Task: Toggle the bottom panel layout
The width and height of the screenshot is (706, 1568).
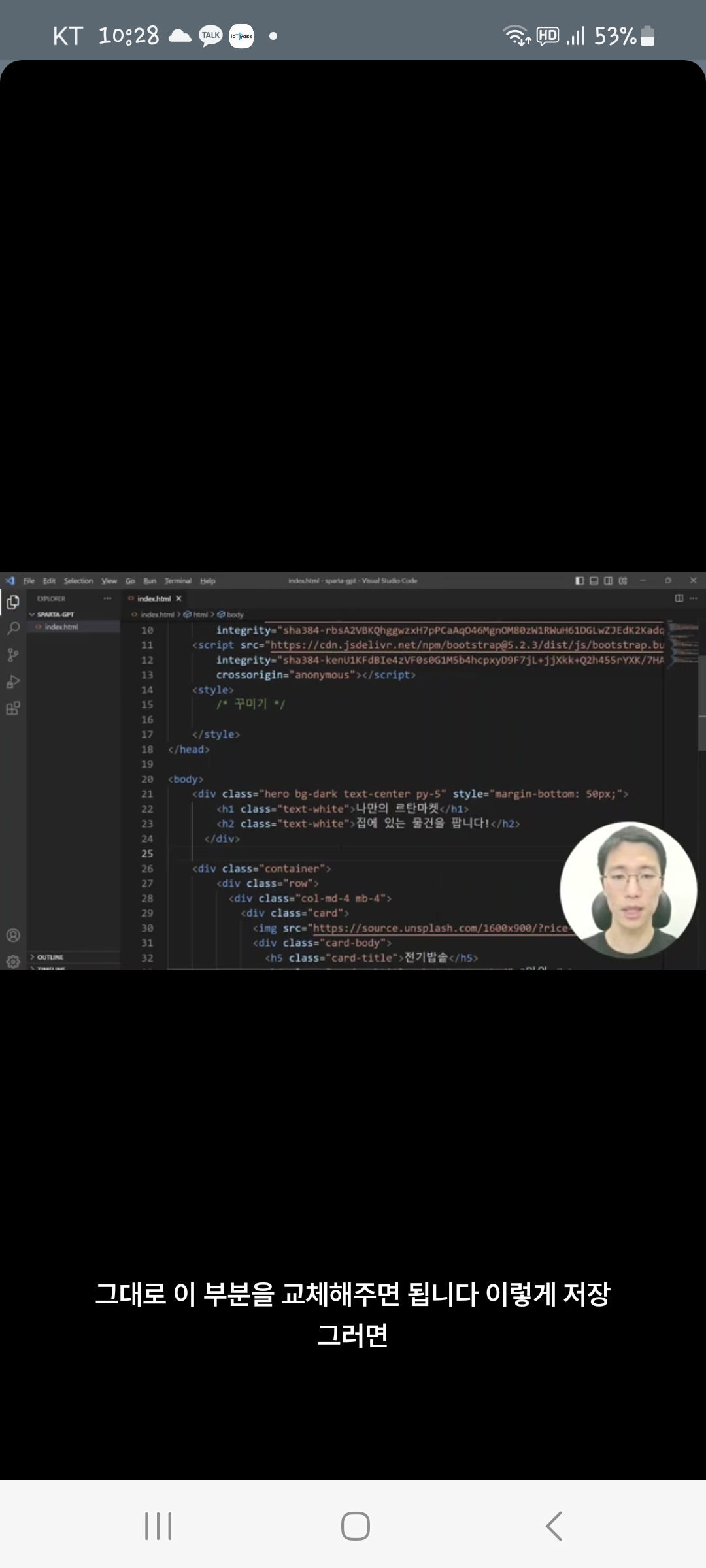Action: click(594, 580)
